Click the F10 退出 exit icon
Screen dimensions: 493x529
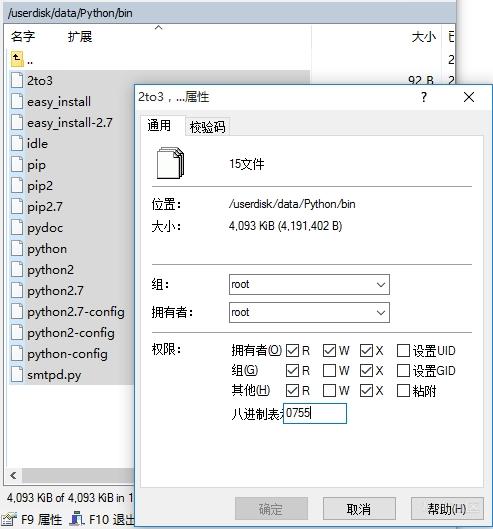coord(78,519)
